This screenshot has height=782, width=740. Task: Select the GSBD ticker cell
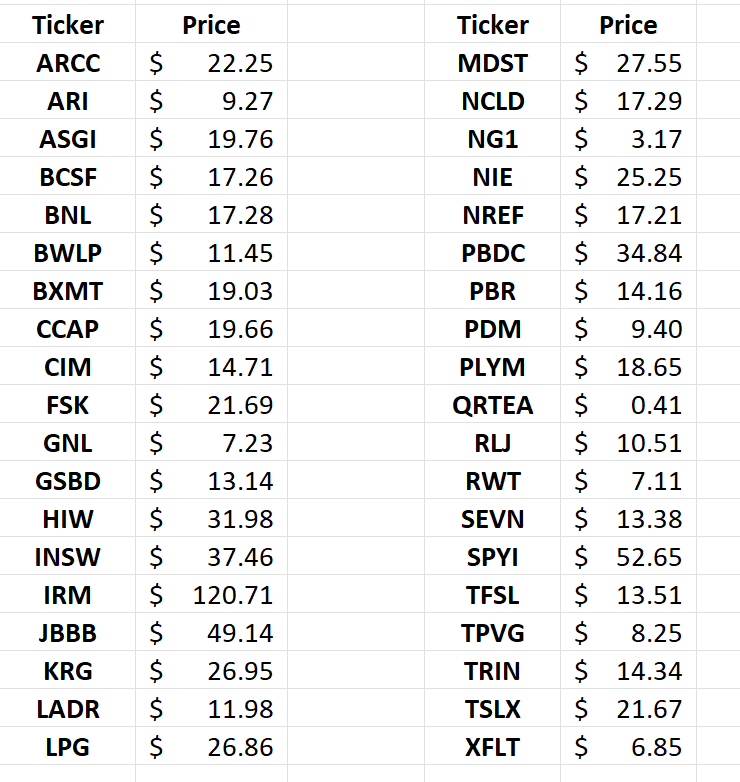[x=68, y=482]
